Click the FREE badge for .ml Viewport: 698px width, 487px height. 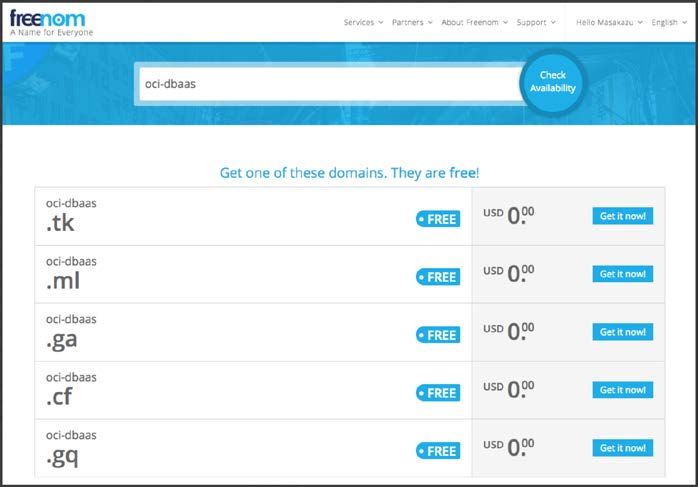point(438,277)
